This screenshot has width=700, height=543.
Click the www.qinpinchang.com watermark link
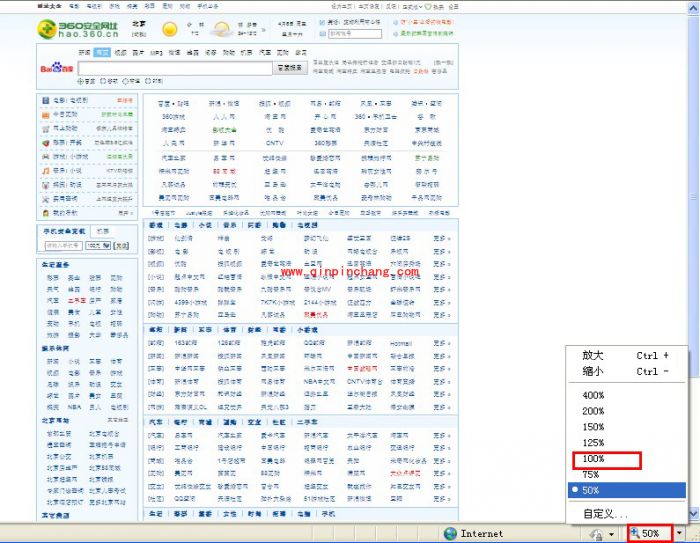pyautogui.click(x=350, y=271)
